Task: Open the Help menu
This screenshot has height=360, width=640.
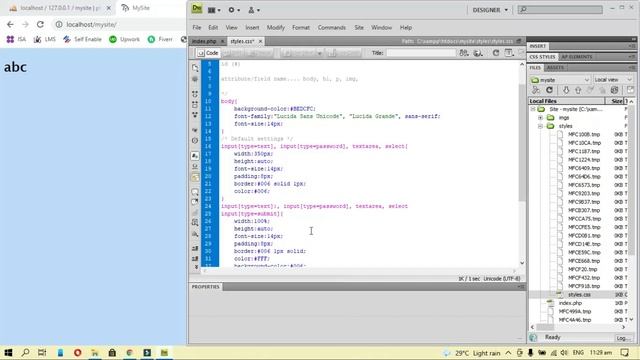Action: (405, 27)
